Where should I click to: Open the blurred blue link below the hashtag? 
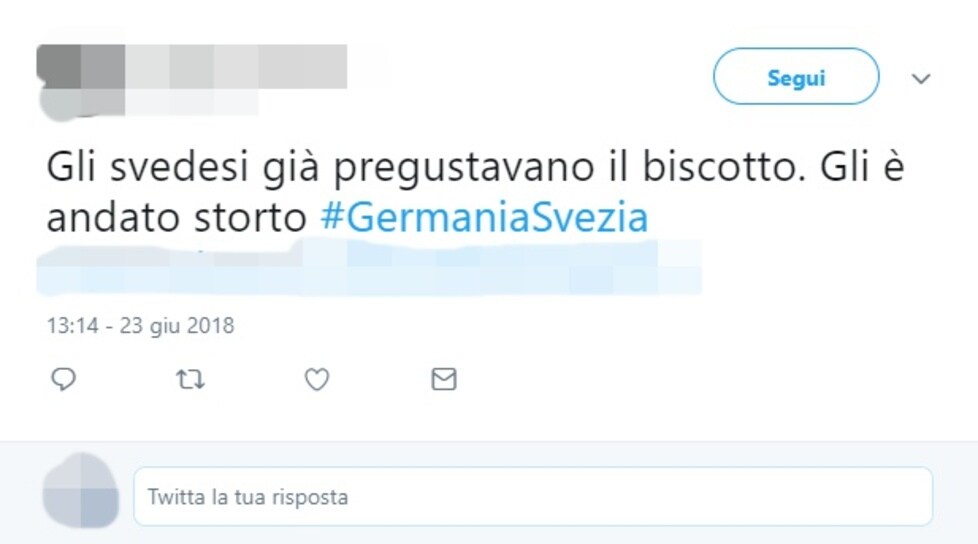[368, 268]
